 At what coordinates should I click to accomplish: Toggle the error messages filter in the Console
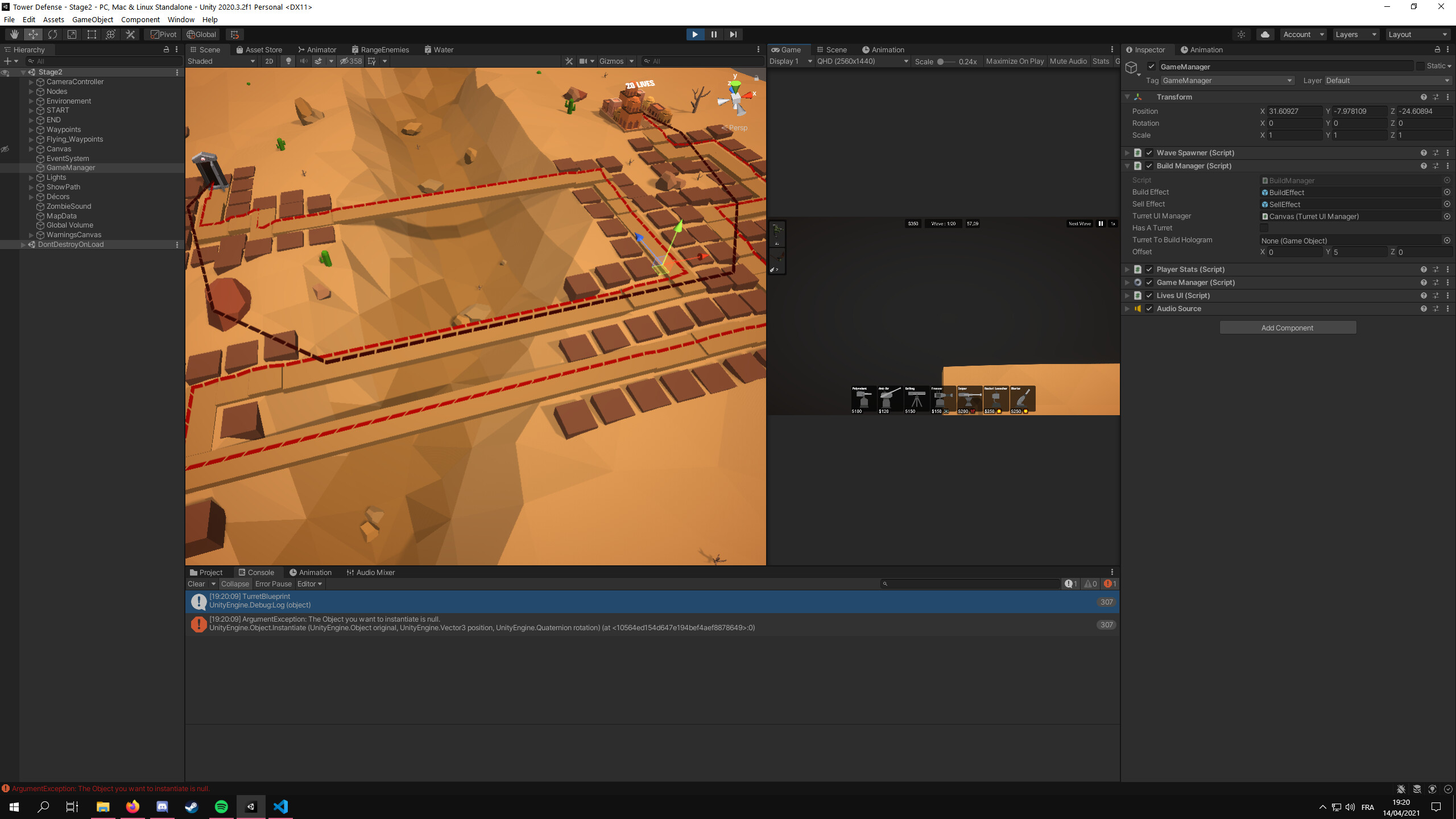pyautogui.click(x=1108, y=584)
